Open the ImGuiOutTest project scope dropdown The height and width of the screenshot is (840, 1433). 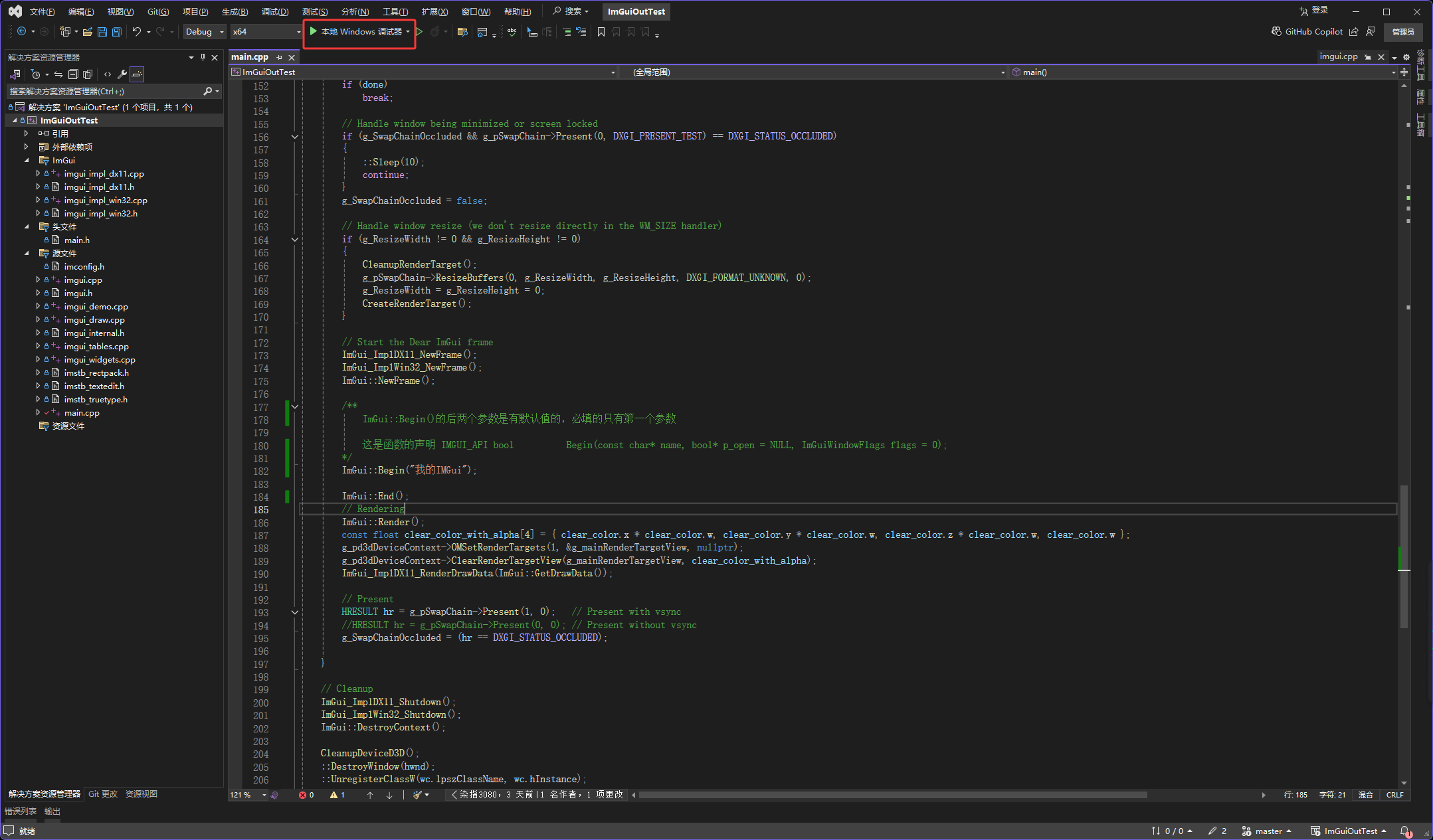coord(423,72)
